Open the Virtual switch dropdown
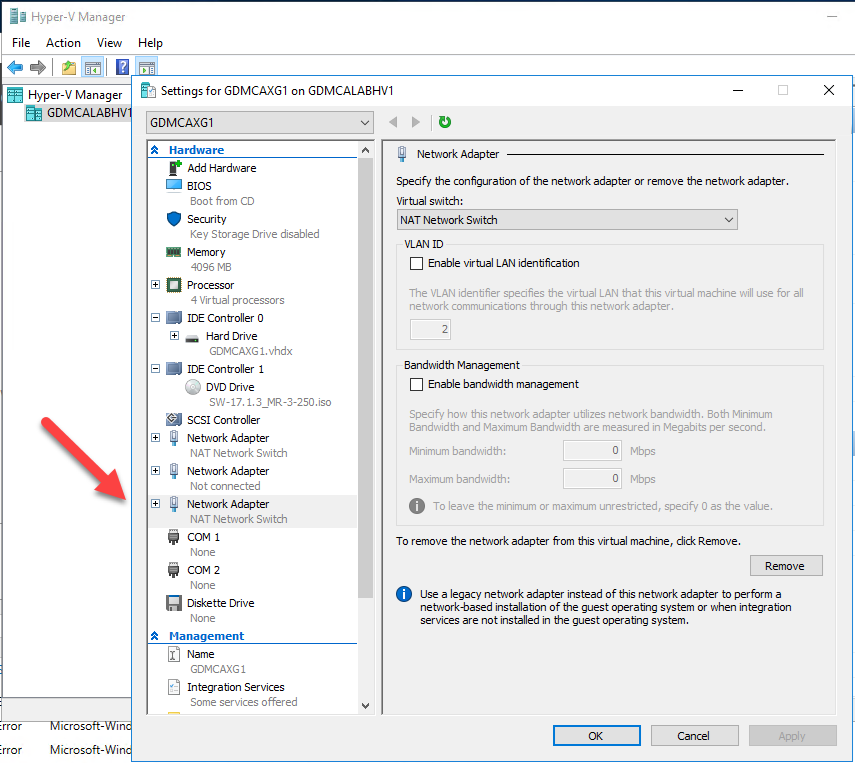855x763 pixels. 567,220
